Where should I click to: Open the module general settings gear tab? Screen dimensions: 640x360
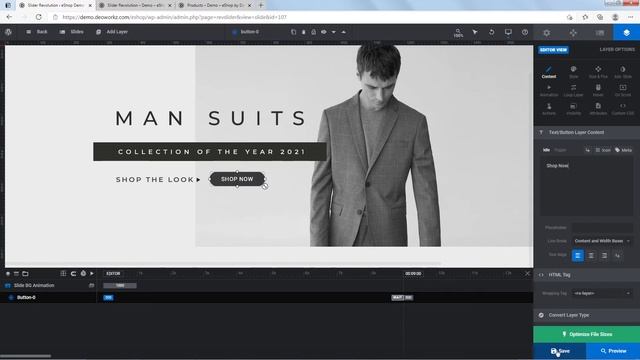547,33
